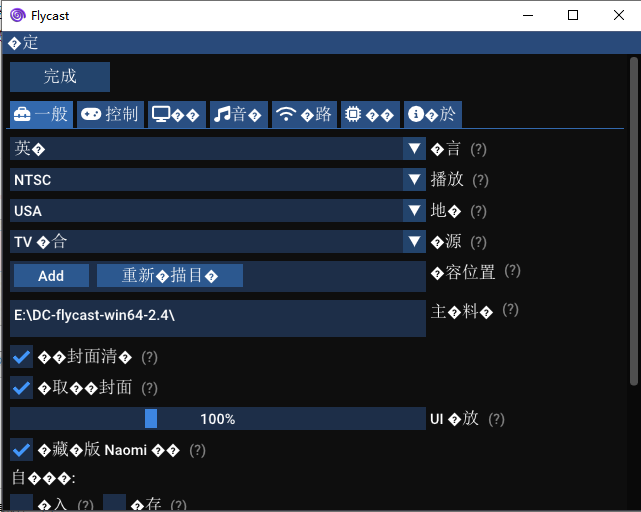Open the language dropdown arrow

pyautogui.click(x=414, y=148)
